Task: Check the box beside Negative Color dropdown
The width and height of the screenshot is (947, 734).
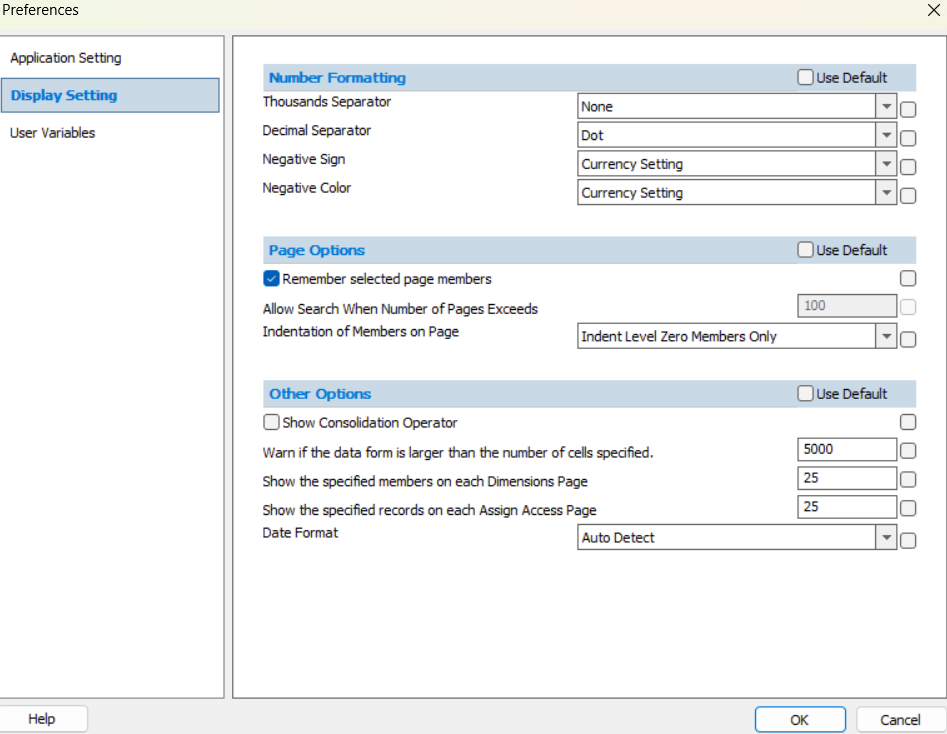Action: tap(908, 196)
